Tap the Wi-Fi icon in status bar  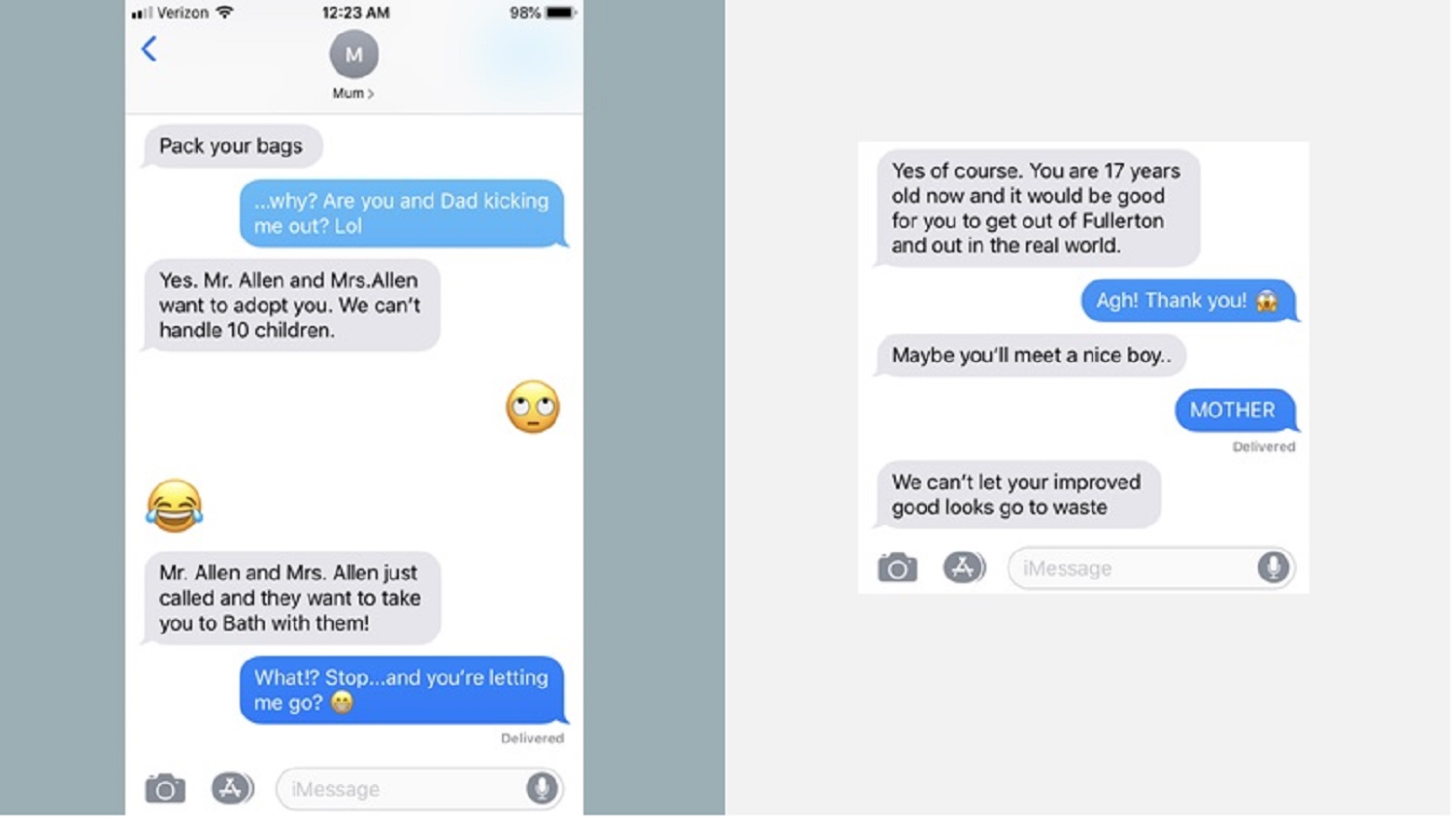click(x=225, y=13)
